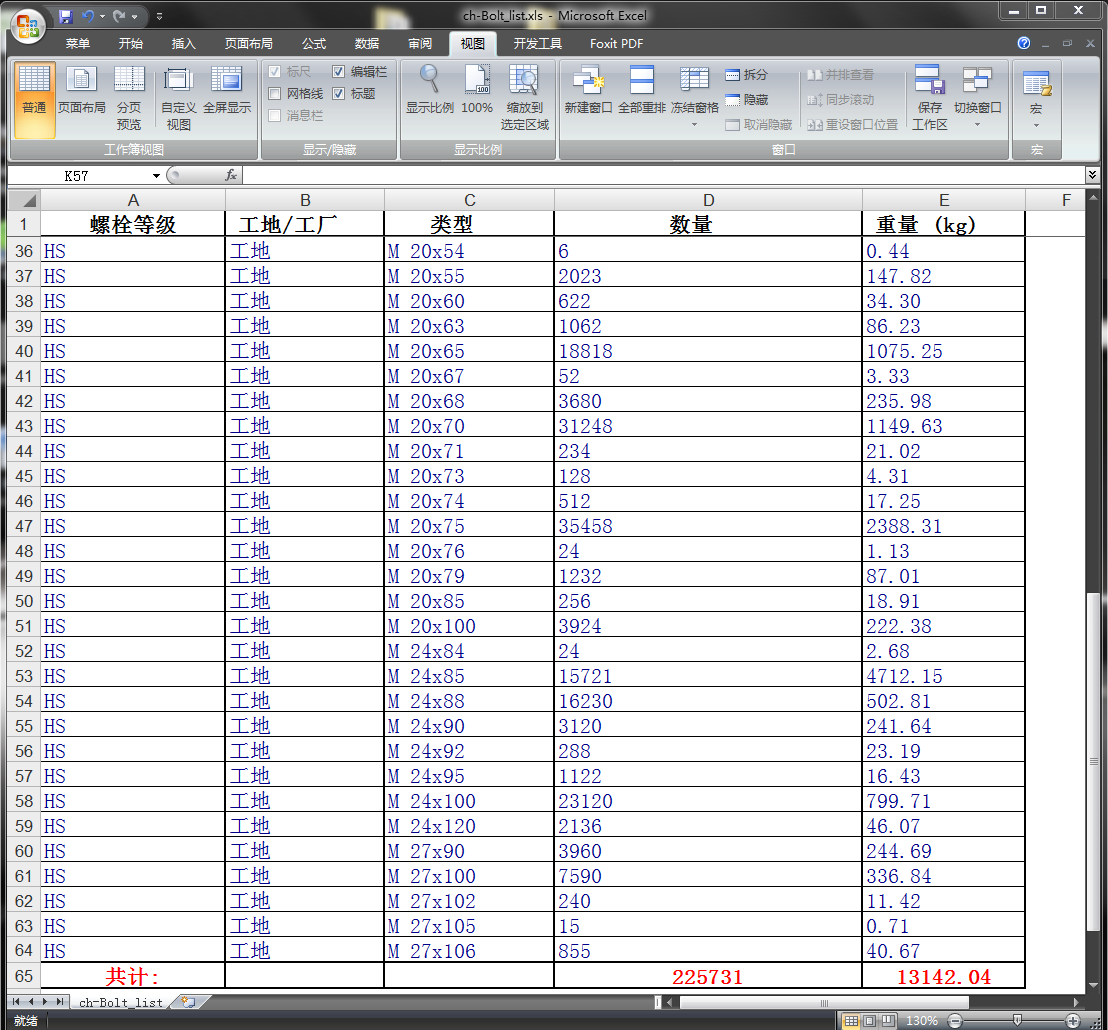
Task: Open the Name Box dropdown arrow
Action: [x=156, y=176]
